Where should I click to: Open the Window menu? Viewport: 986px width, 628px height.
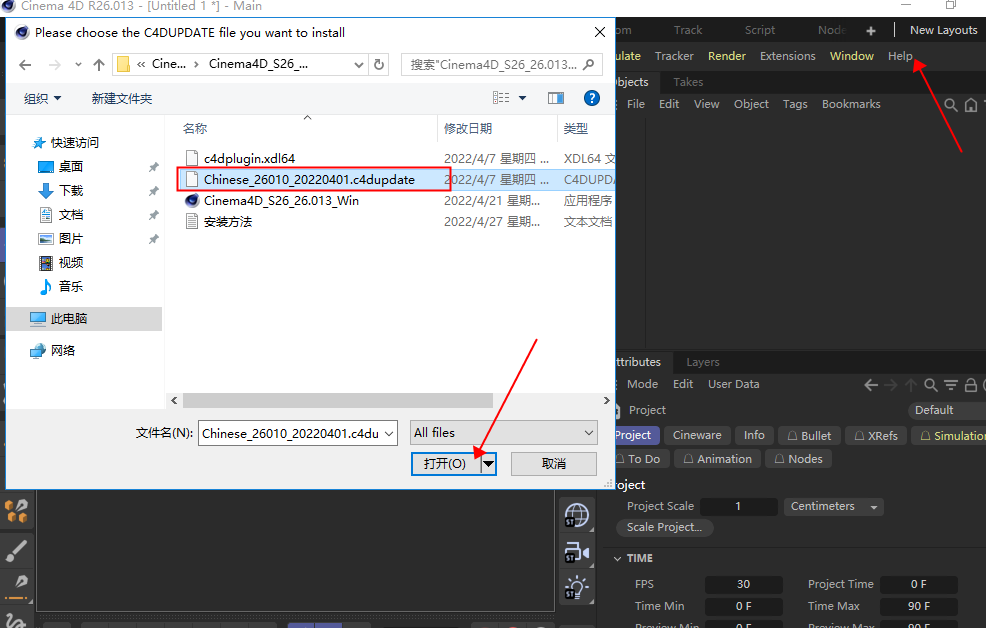click(x=851, y=56)
